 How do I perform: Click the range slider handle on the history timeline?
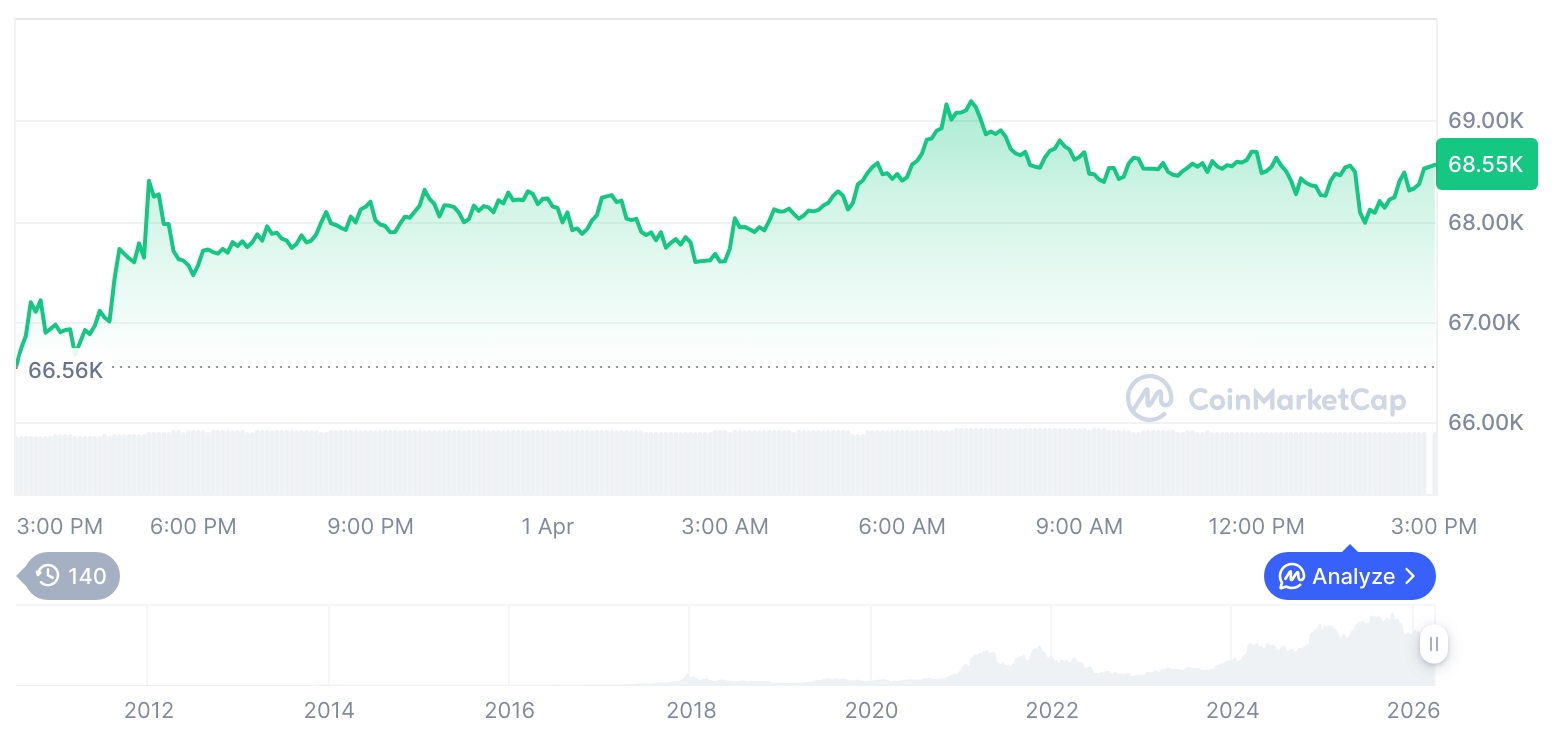pos(1434,644)
